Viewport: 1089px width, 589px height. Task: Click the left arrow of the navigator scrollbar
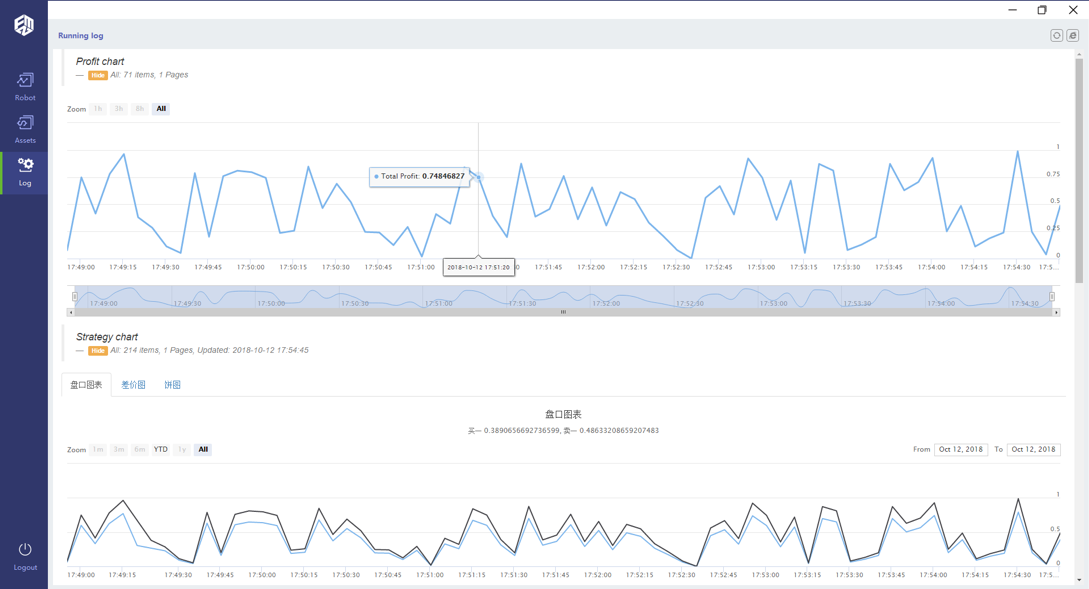click(x=70, y=313)
